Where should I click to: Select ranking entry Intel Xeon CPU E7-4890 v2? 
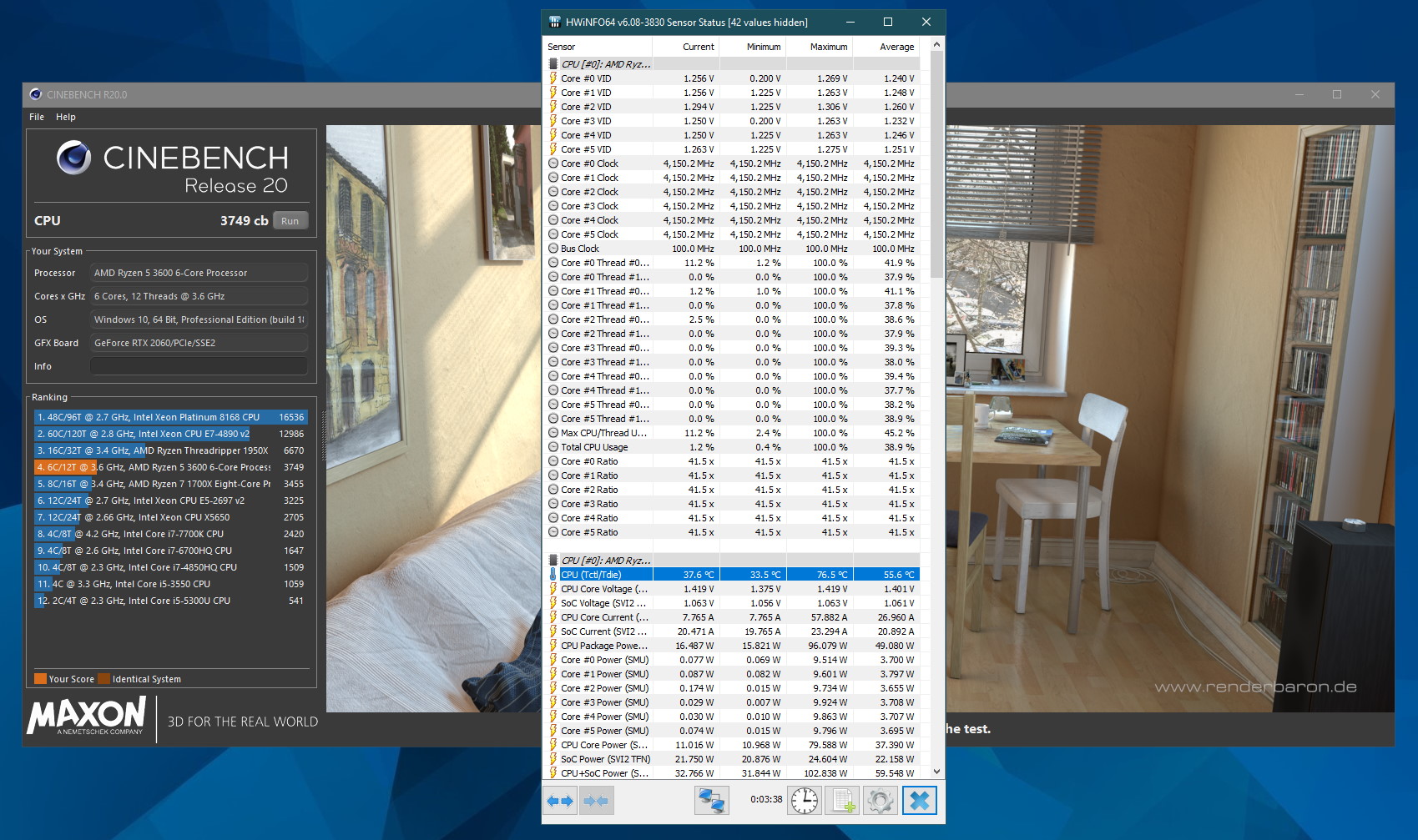pos(170,434)
